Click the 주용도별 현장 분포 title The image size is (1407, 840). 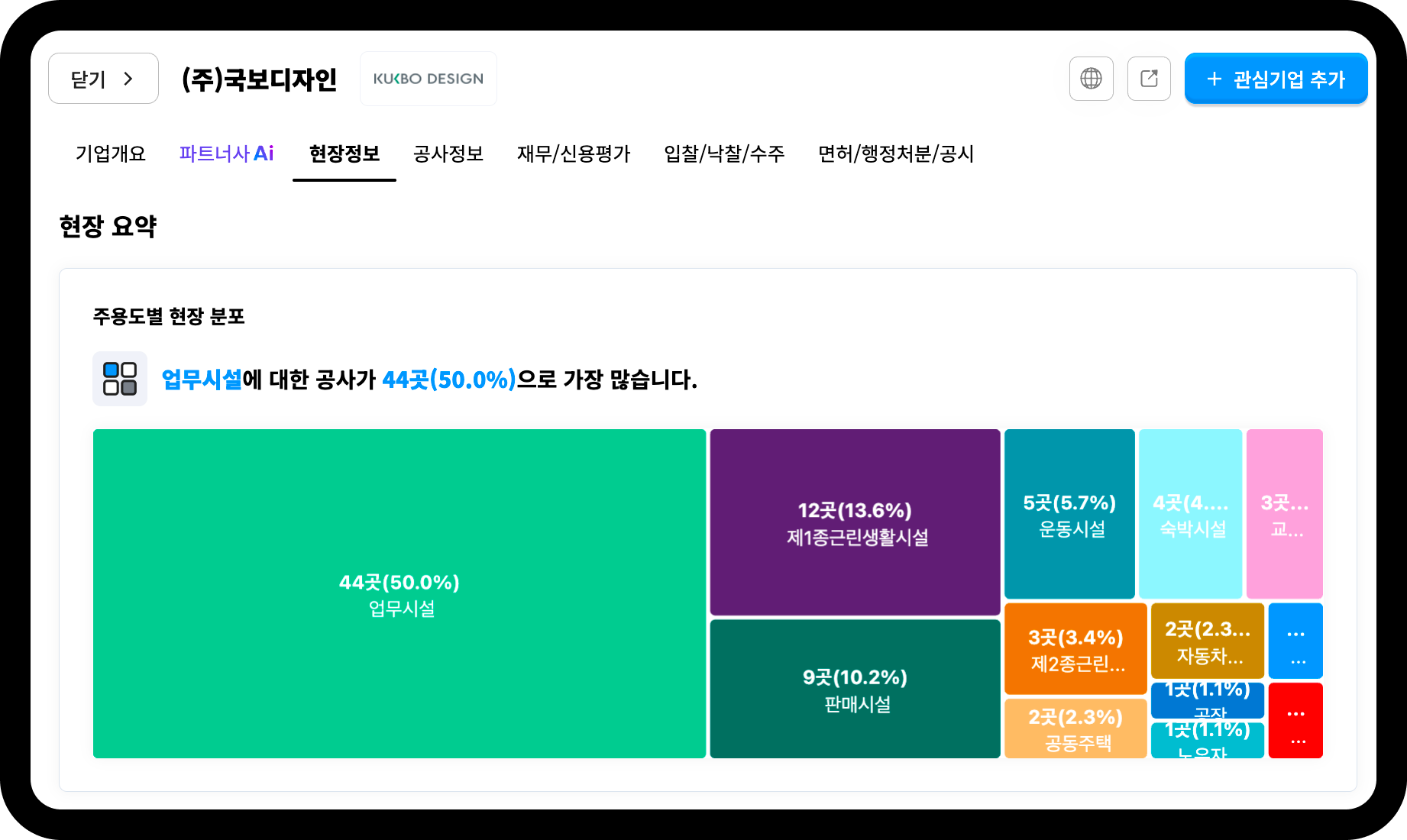pos(169,316)
